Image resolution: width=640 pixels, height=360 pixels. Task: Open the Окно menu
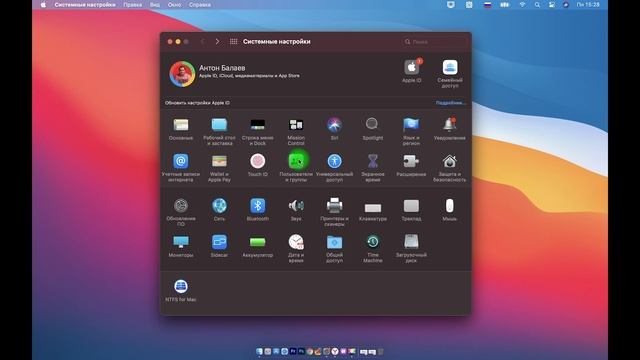[x=174, y=5]
